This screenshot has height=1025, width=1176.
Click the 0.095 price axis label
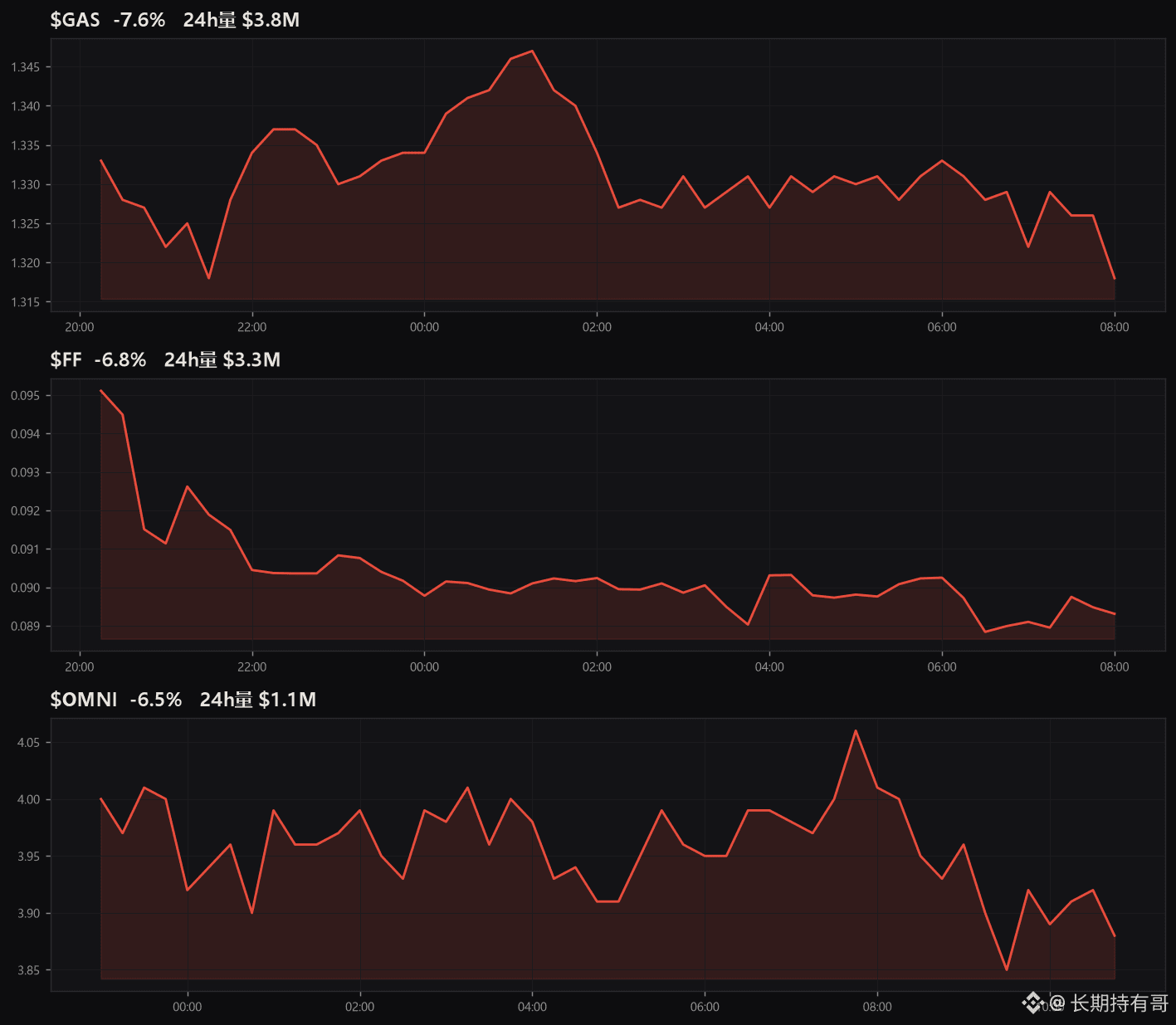click(x=26, y=396)
